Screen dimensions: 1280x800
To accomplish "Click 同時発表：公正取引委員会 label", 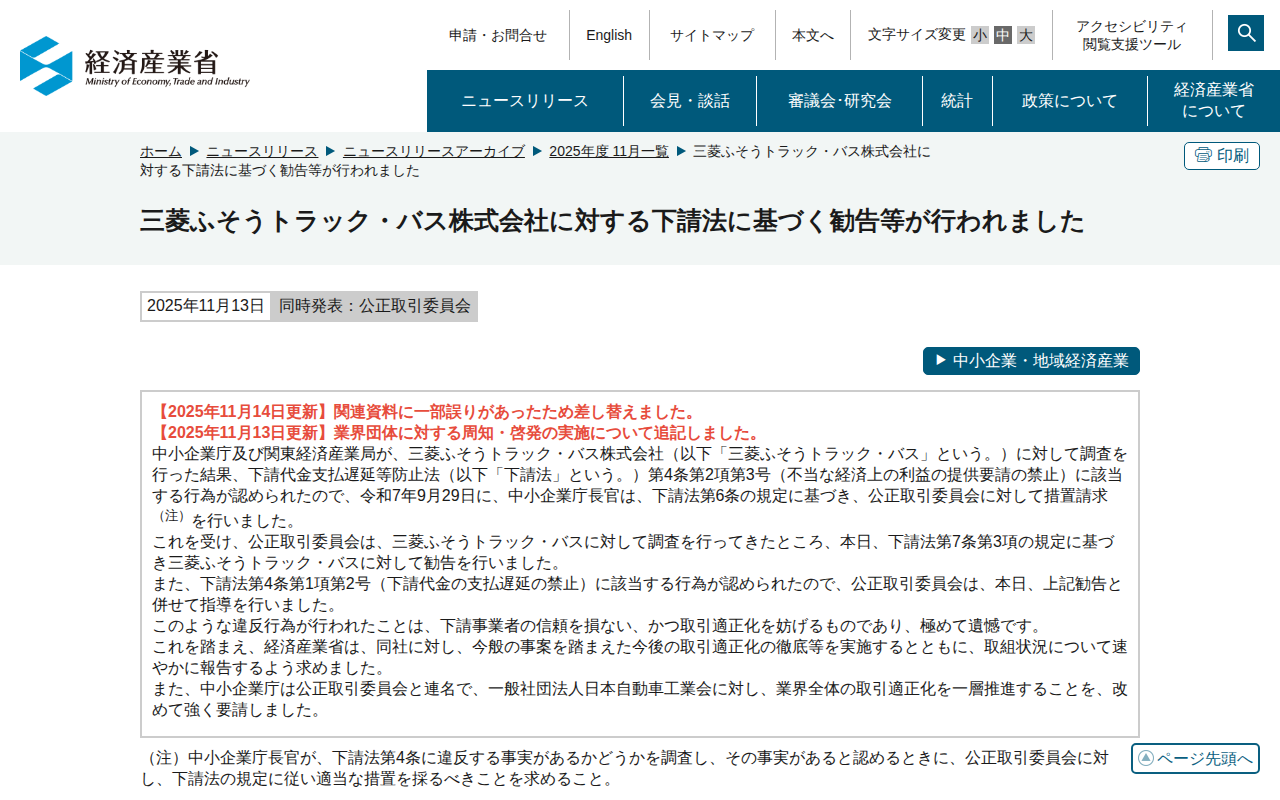I will pyautogui.click(x=375, y=306).
